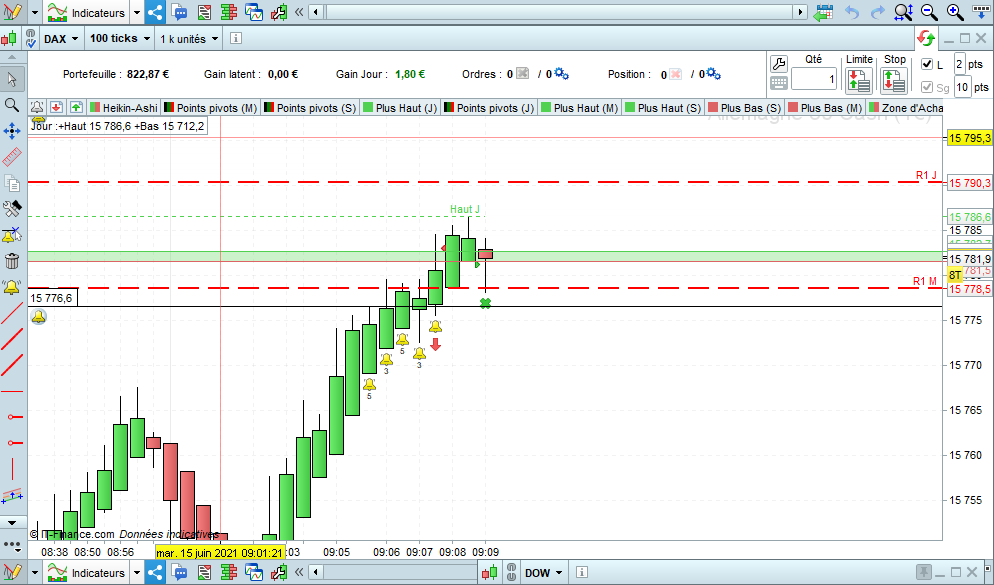Screen dimensions: 994x585
Task: Open the order list icon in the top toolbar
Action: point(204,12)
